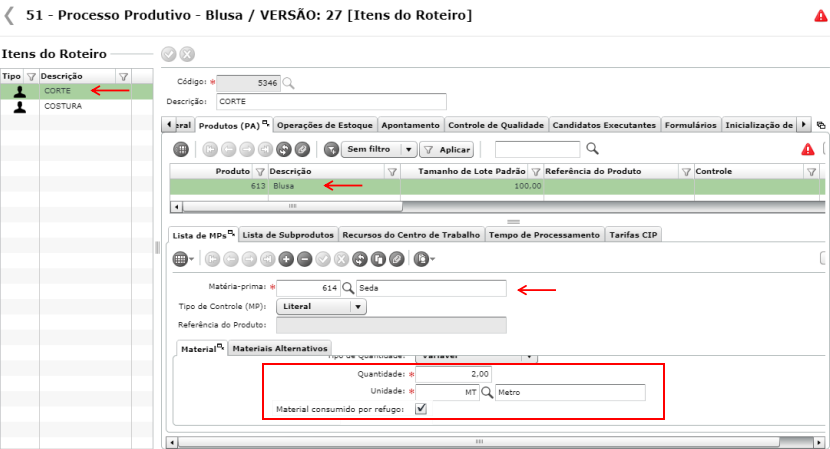Add a new raw material with plus icon
830x449 pixels.
[286, 259]
